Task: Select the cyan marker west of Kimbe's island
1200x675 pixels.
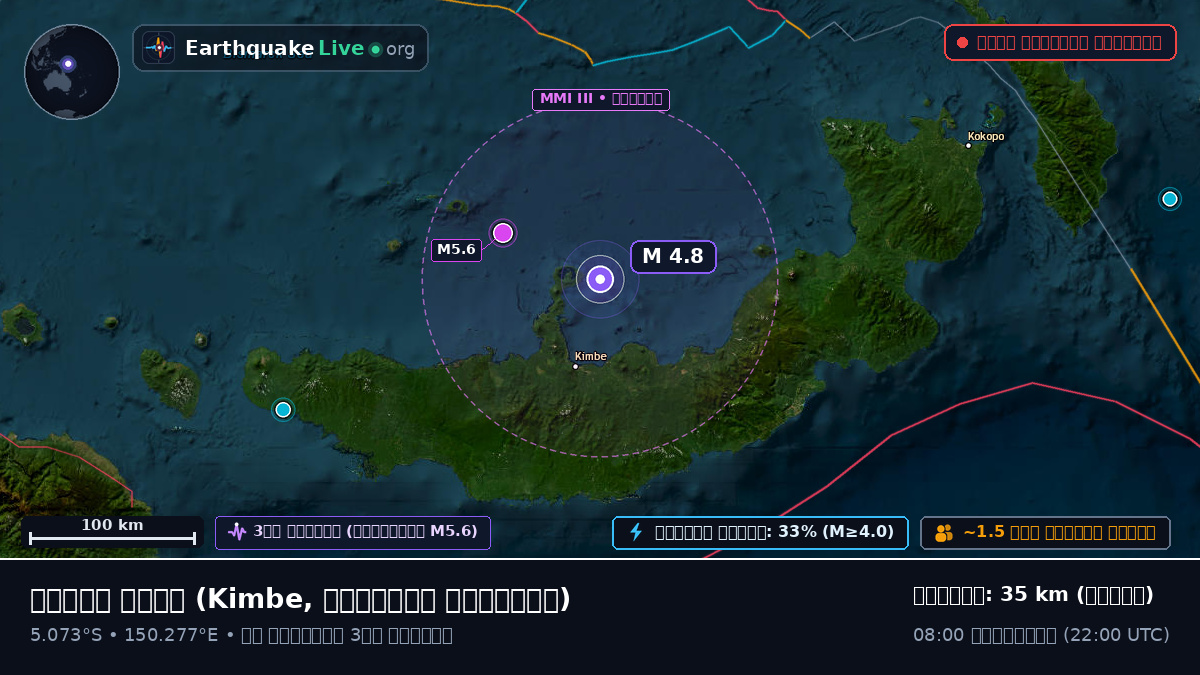Action: tap(283, 409)
